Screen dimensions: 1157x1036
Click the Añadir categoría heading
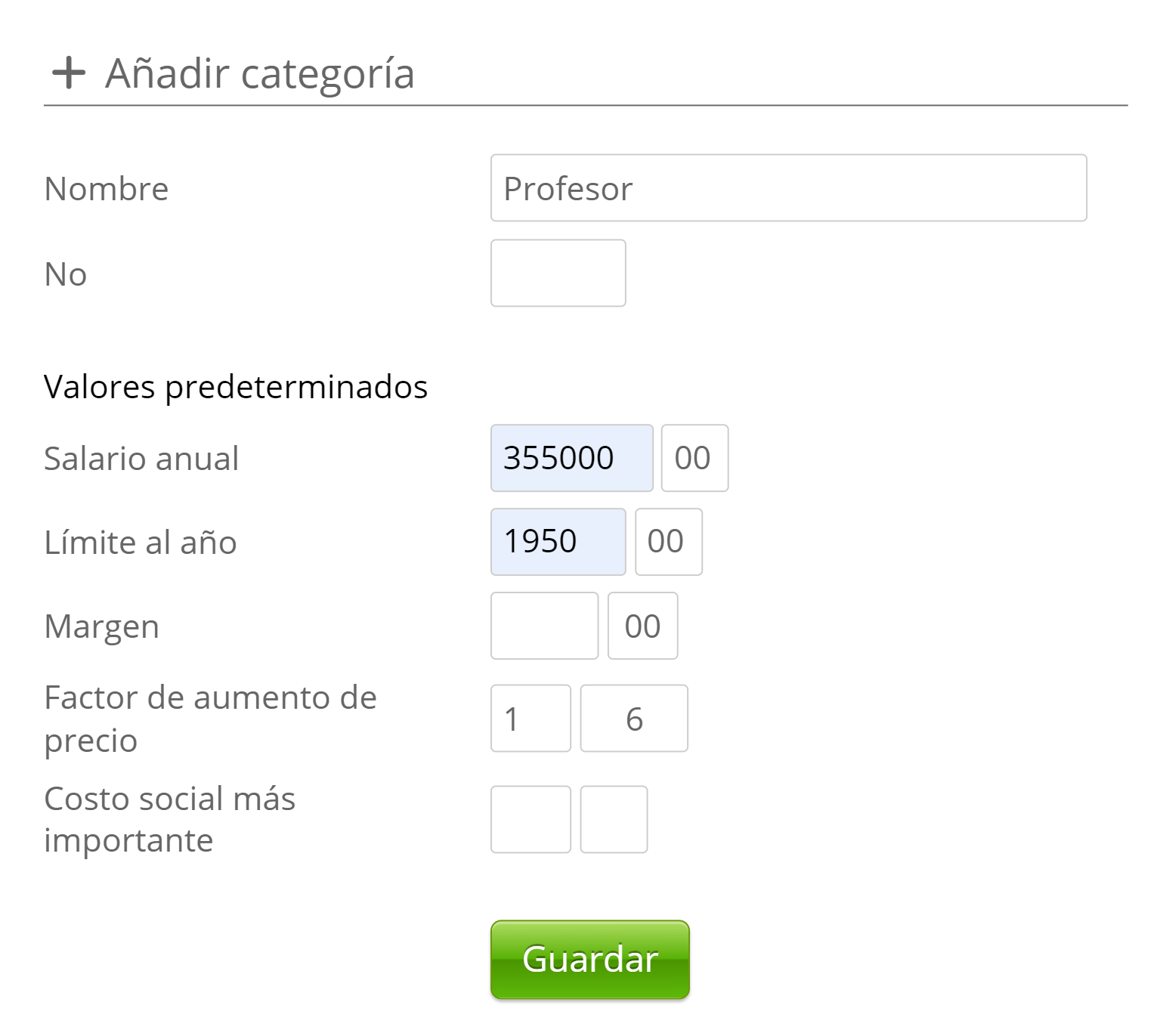tap(259, 73)
